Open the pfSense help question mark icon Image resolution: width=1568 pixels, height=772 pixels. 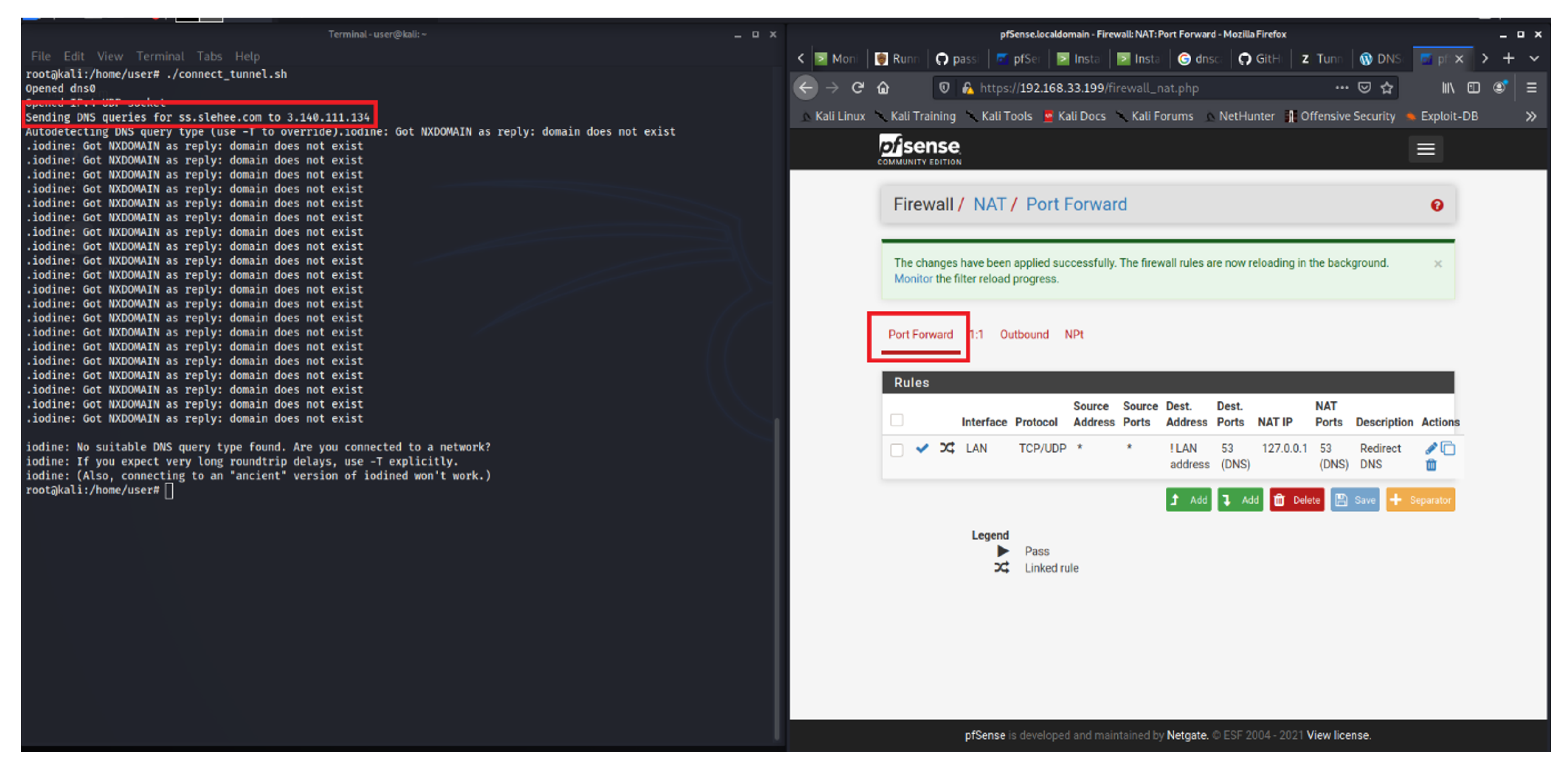tap(1436, 205)
